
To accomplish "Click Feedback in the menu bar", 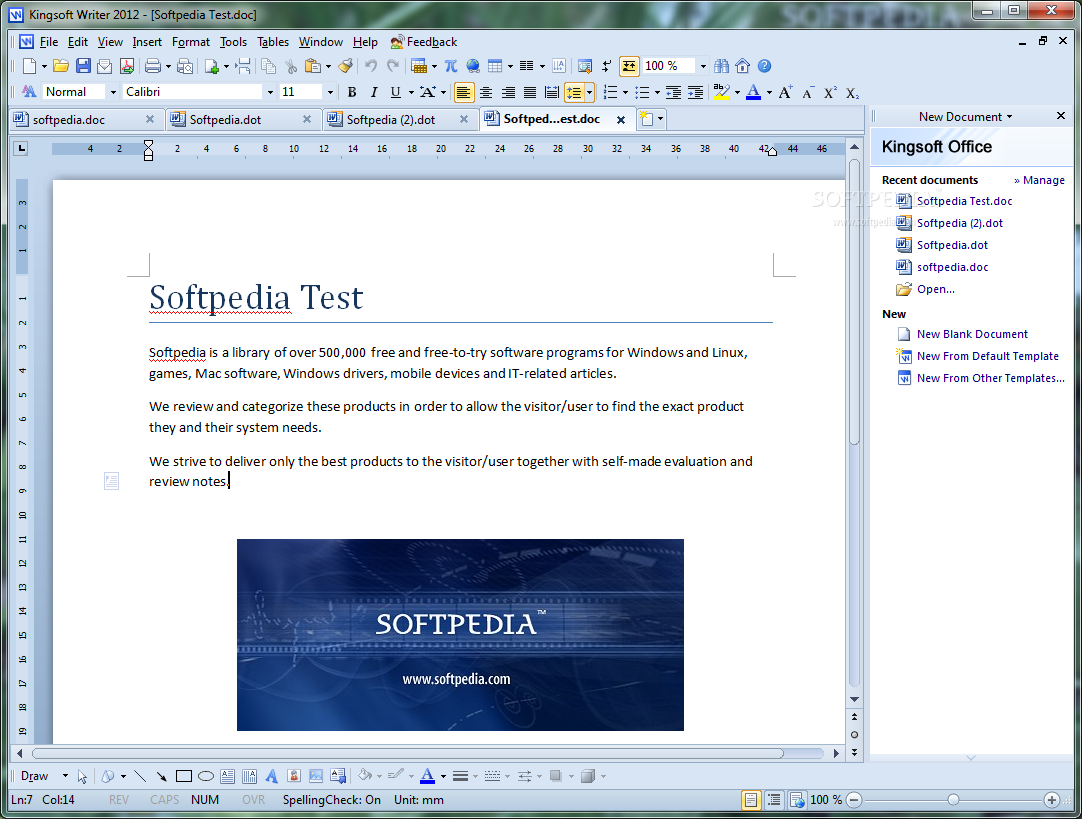I will (x=424, y=42).
